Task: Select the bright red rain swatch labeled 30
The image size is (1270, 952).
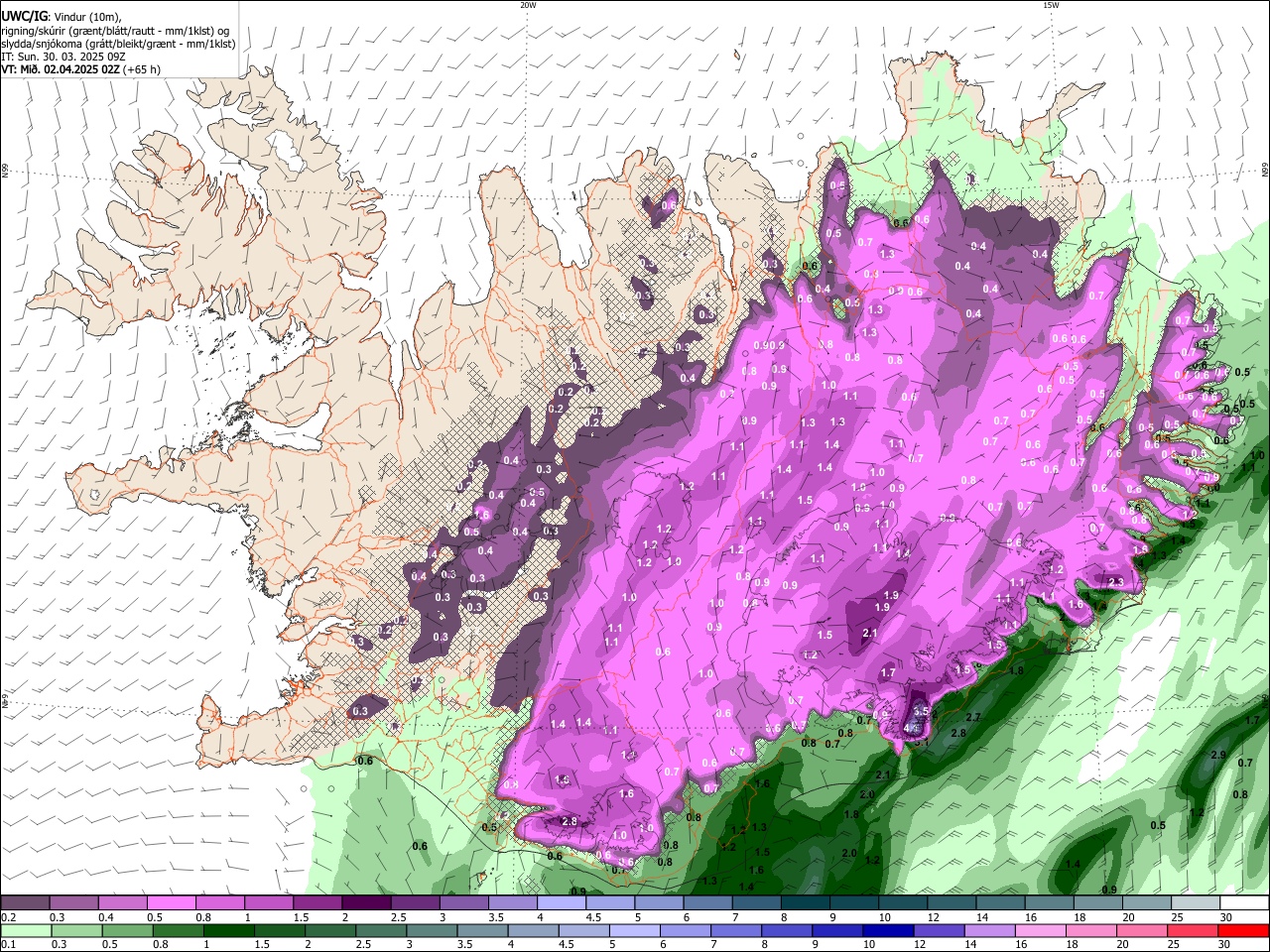Action: [1244, 931]
